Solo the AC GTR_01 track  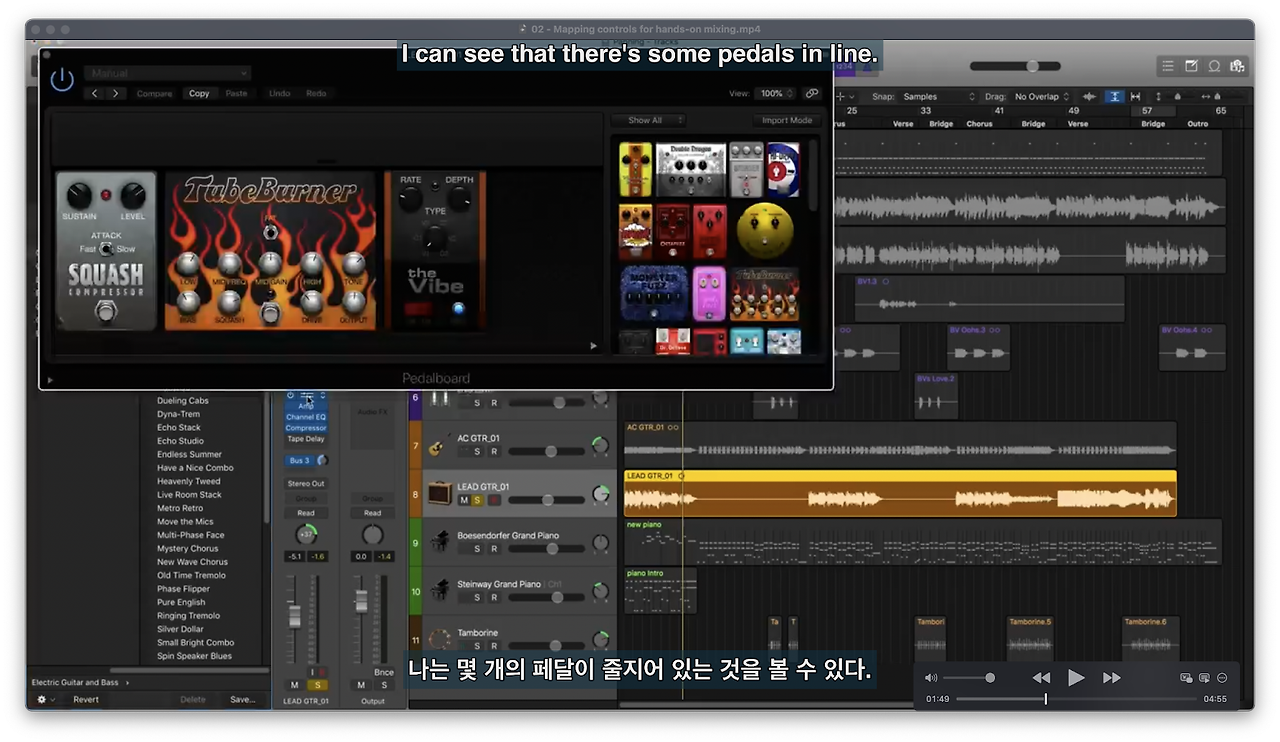point(477,452)
